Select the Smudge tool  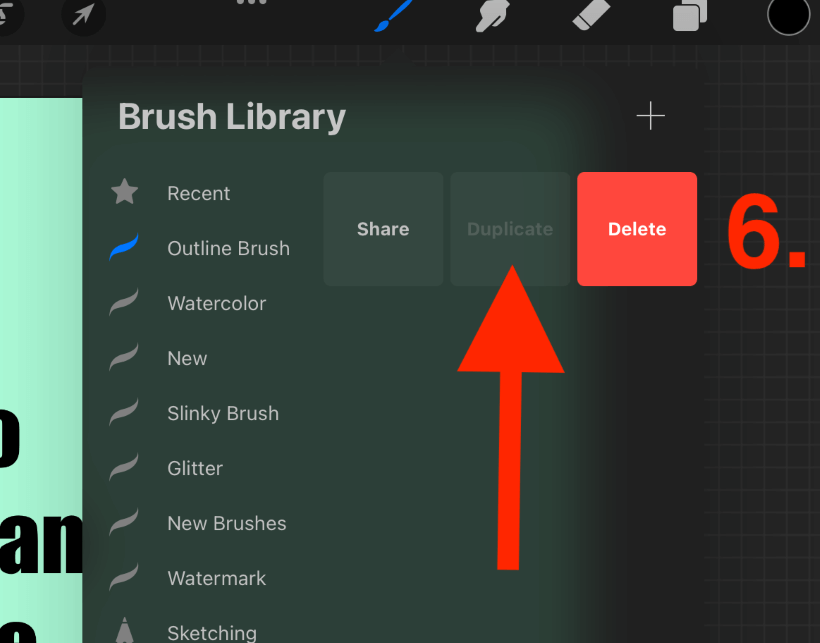[x=492, y=16]
